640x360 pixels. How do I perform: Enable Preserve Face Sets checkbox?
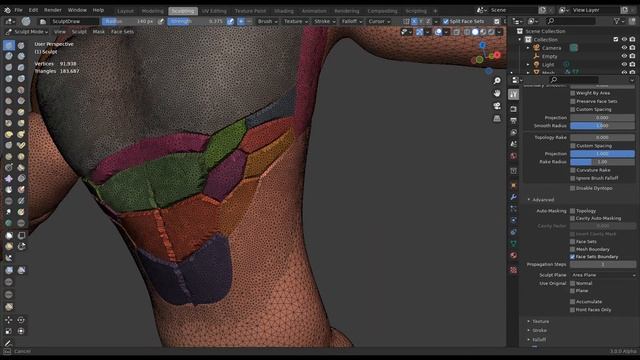[573, 101]
